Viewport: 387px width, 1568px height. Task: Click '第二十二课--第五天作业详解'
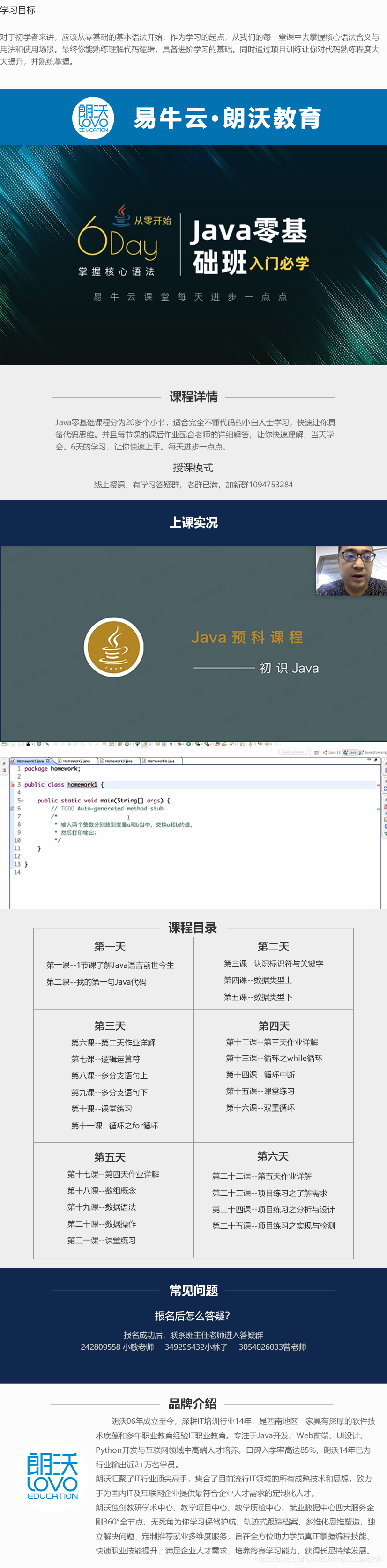coord(262,1177)
